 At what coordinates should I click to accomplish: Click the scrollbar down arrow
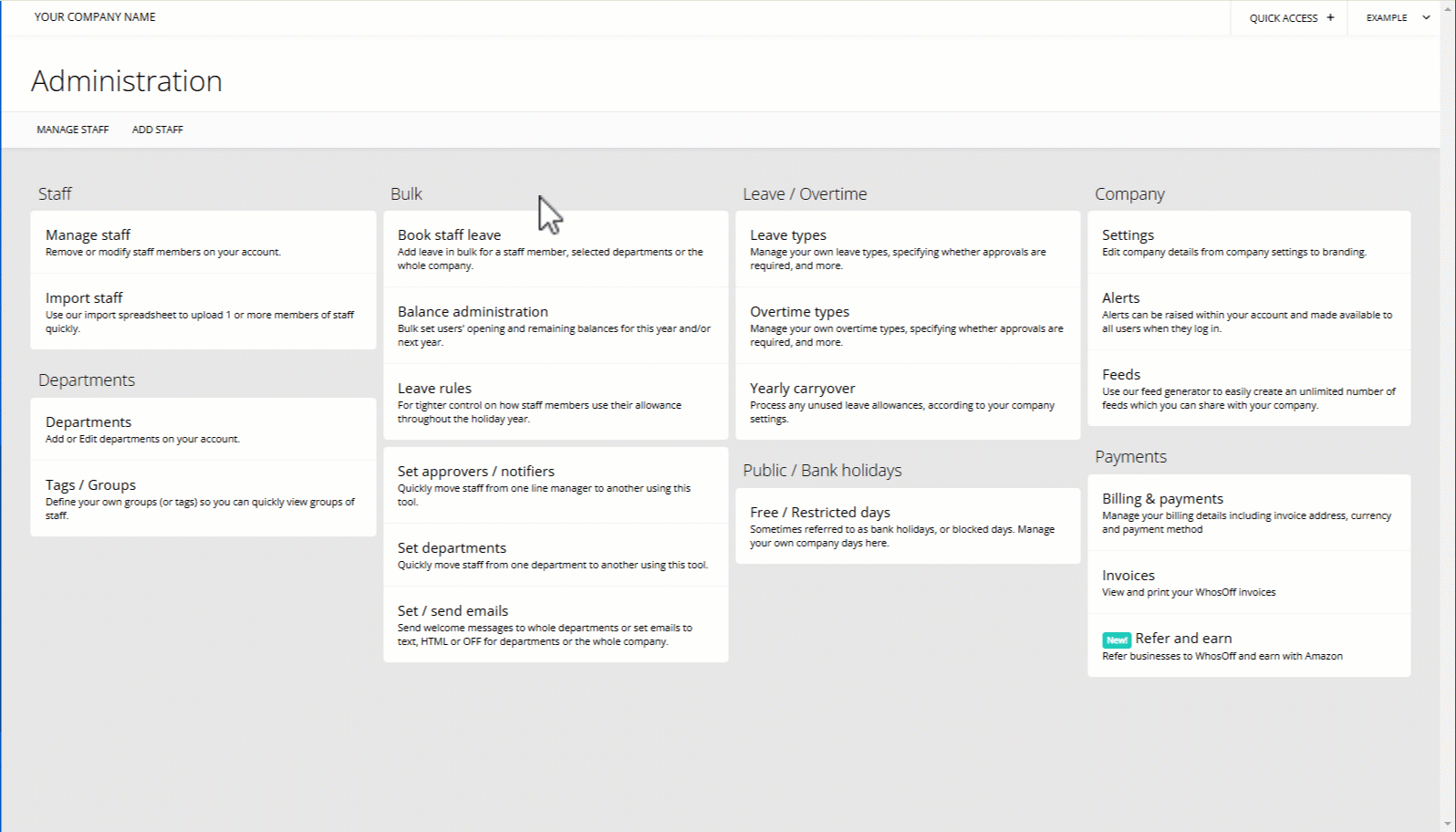pyautogui.click(x=1448, y=825)
